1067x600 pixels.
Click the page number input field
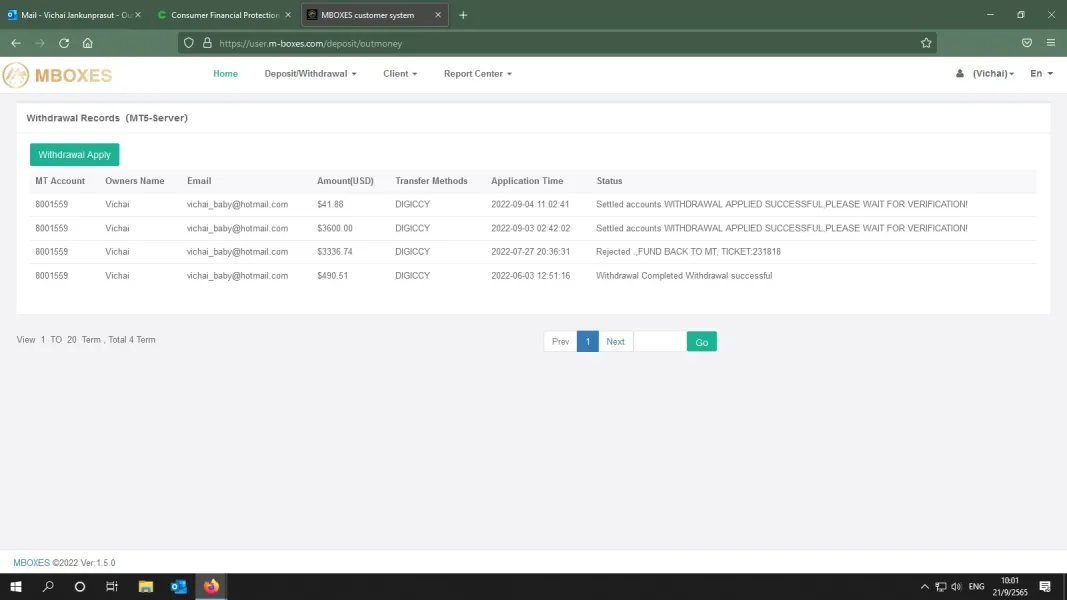tap(659, 341)
